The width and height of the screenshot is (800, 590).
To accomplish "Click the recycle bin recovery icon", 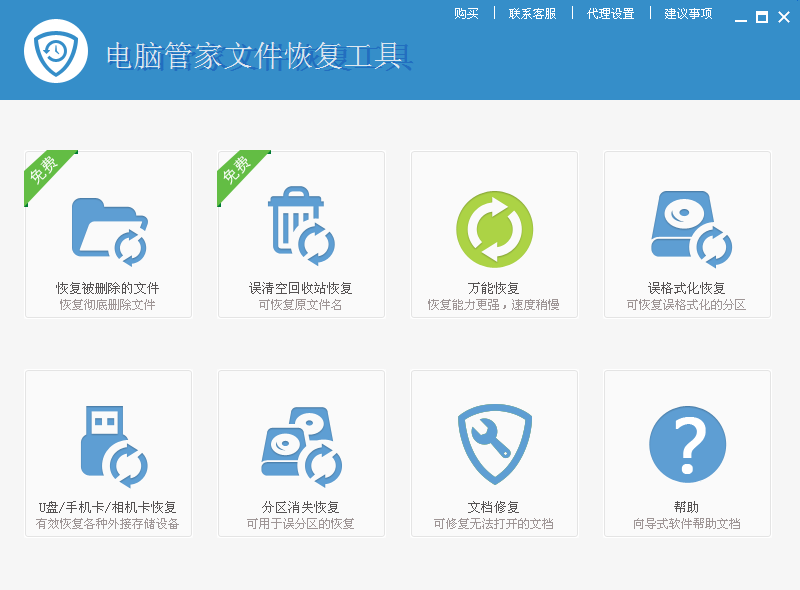I will pyautogui.click(x=301, y=226).
